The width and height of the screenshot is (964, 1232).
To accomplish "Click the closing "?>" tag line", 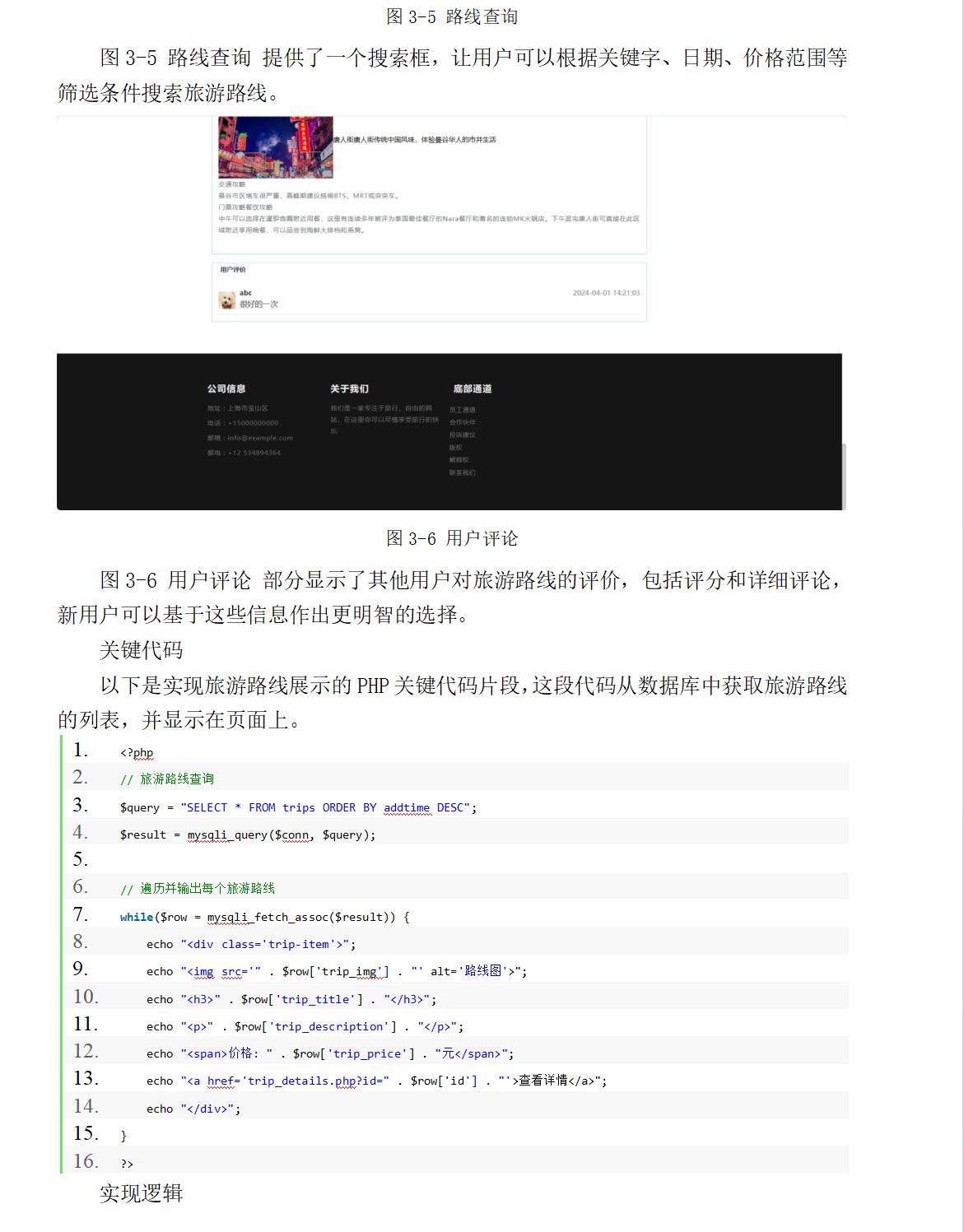I will click(127, 1163).
